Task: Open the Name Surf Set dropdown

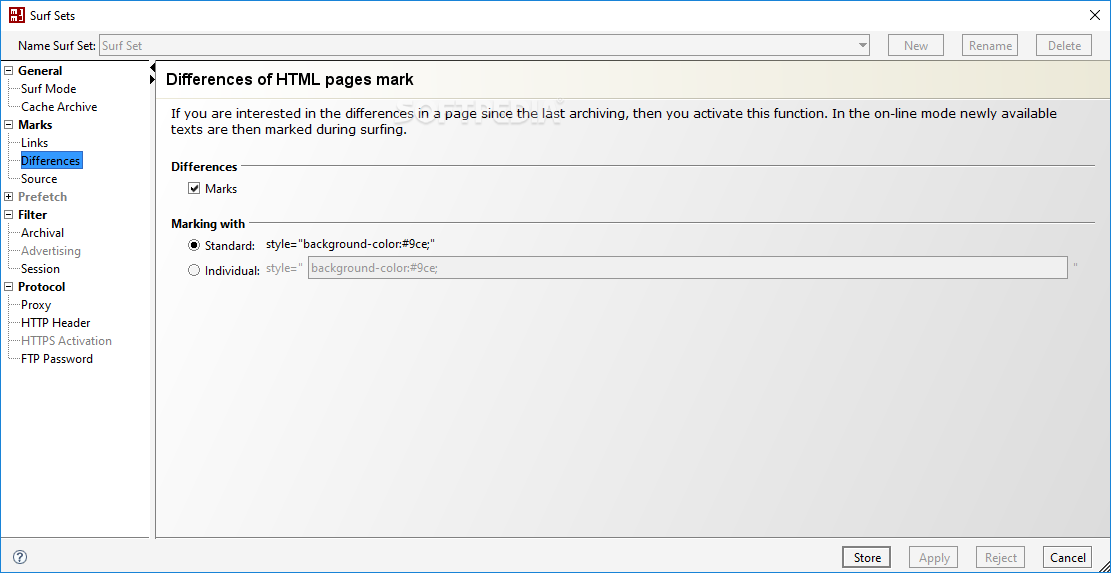Action: tap(862, 45)
